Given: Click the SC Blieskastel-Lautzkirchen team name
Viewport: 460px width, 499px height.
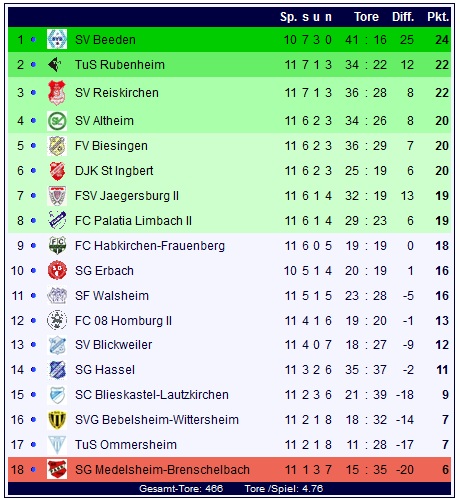Looking at the screenshot, I should tap(152, 395).
